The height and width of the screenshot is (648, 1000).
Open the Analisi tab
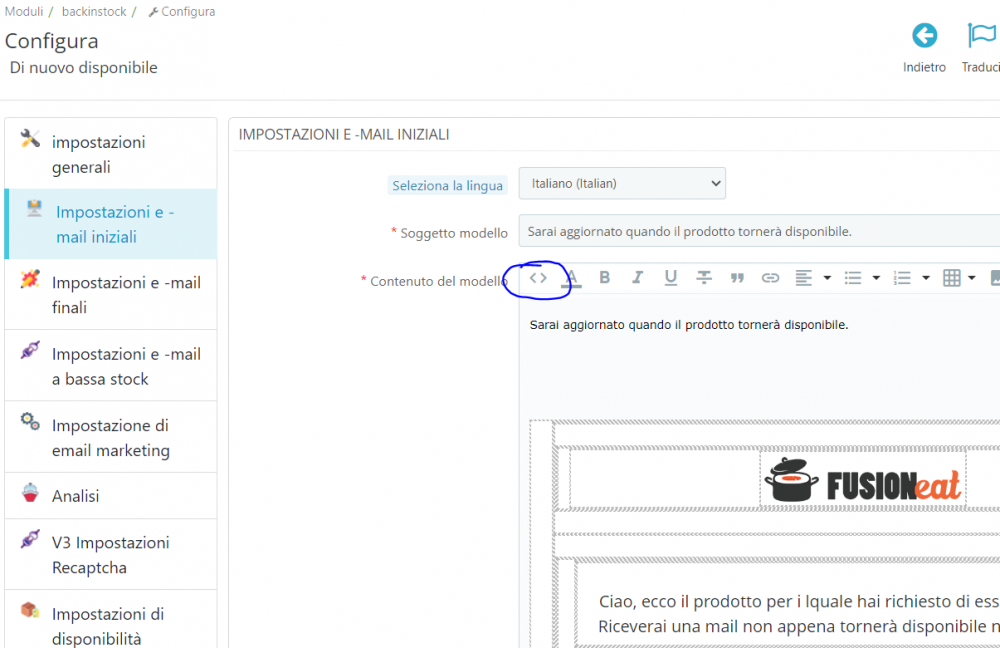click(111, 496)
